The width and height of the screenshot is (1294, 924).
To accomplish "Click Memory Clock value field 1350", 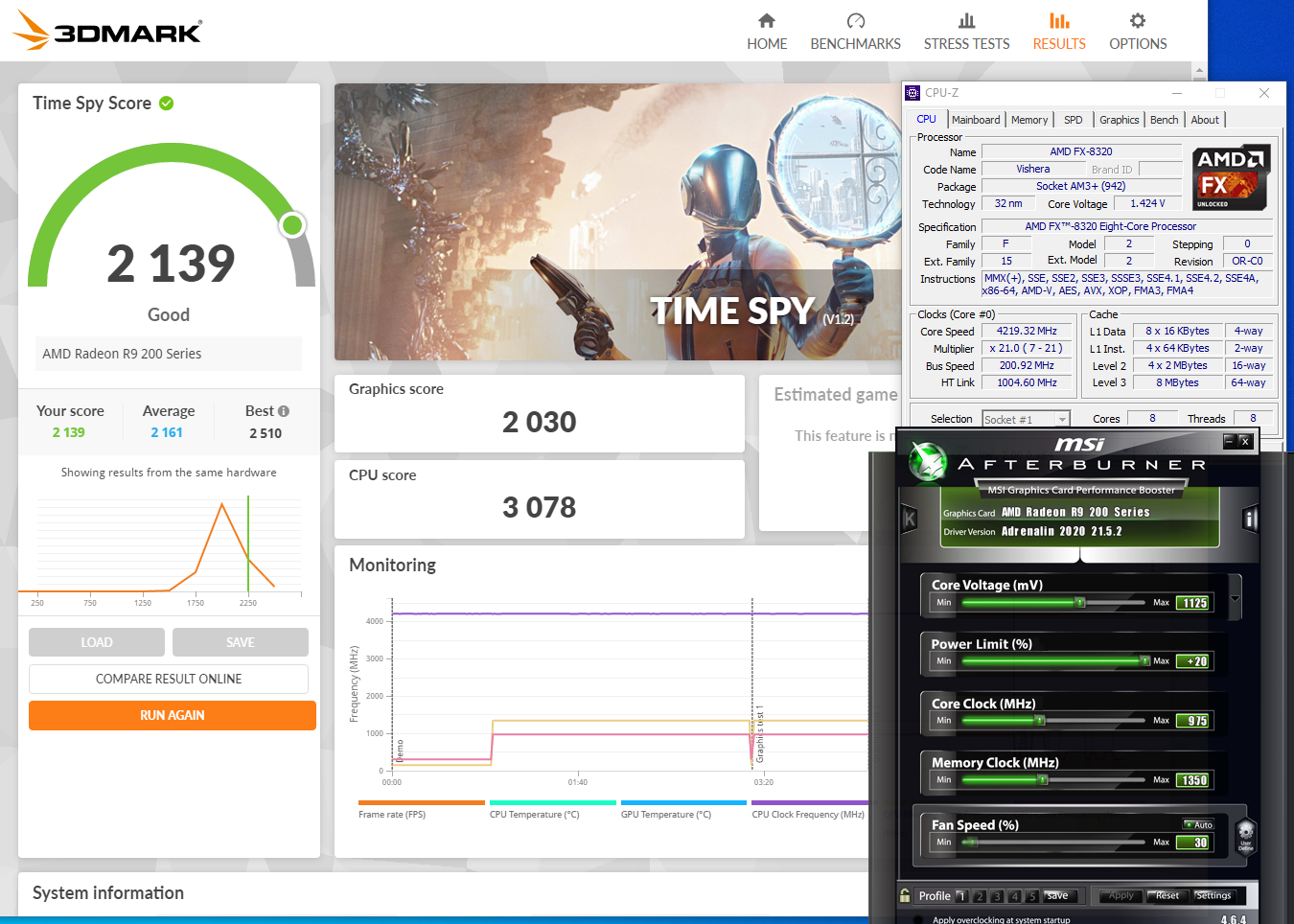I will click(1194, 780).
